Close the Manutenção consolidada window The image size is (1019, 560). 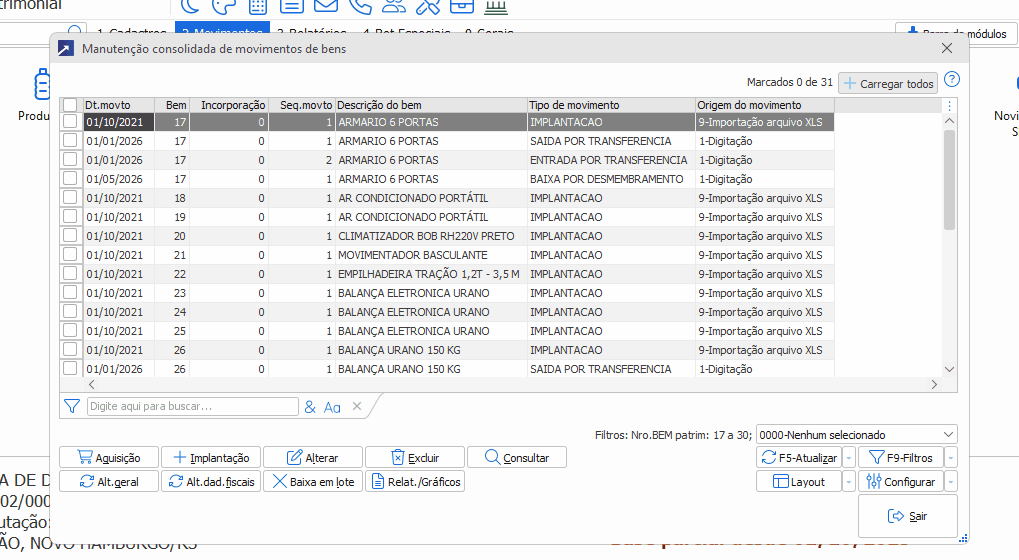tap(947, 48)
